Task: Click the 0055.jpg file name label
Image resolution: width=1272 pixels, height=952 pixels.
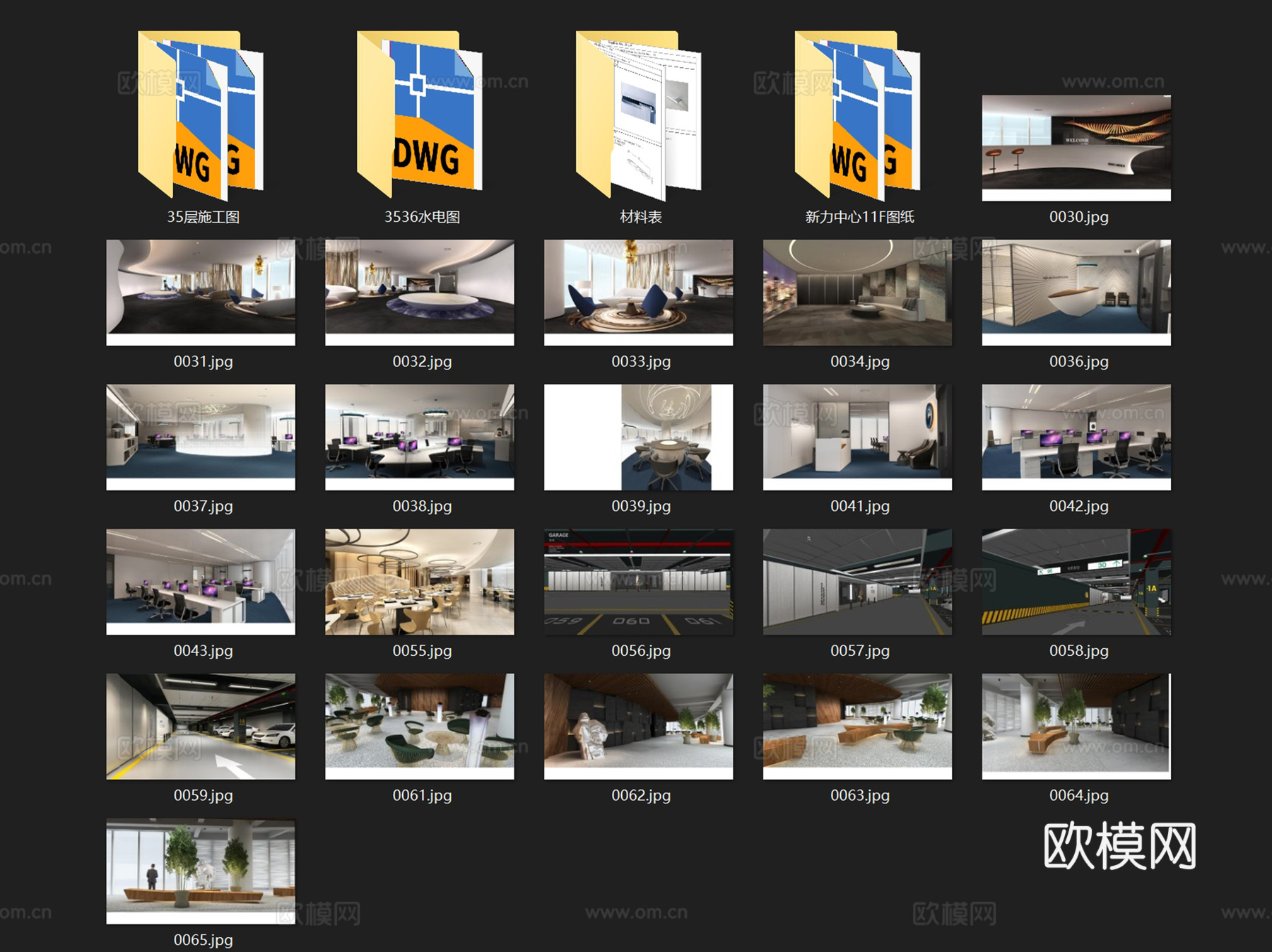Action: [423, 651]
